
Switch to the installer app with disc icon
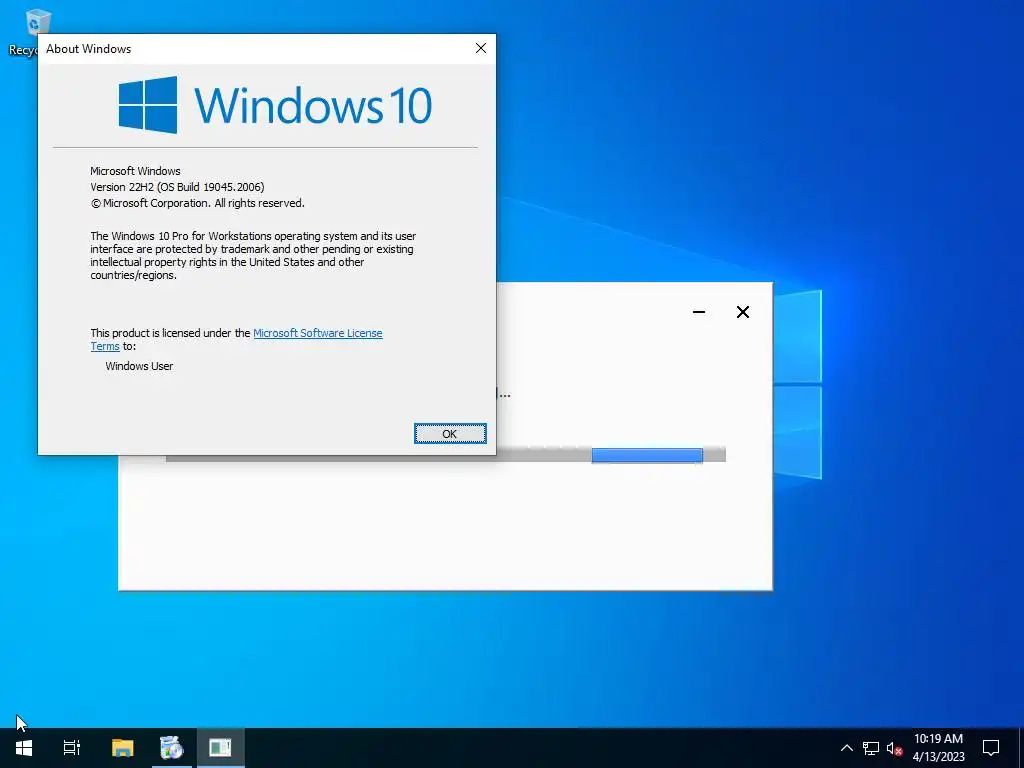click(x=172, y=748)
